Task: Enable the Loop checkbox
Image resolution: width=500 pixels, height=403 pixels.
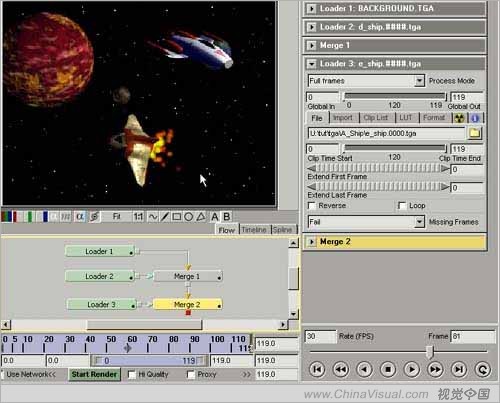Action: [x=402, y=206]
